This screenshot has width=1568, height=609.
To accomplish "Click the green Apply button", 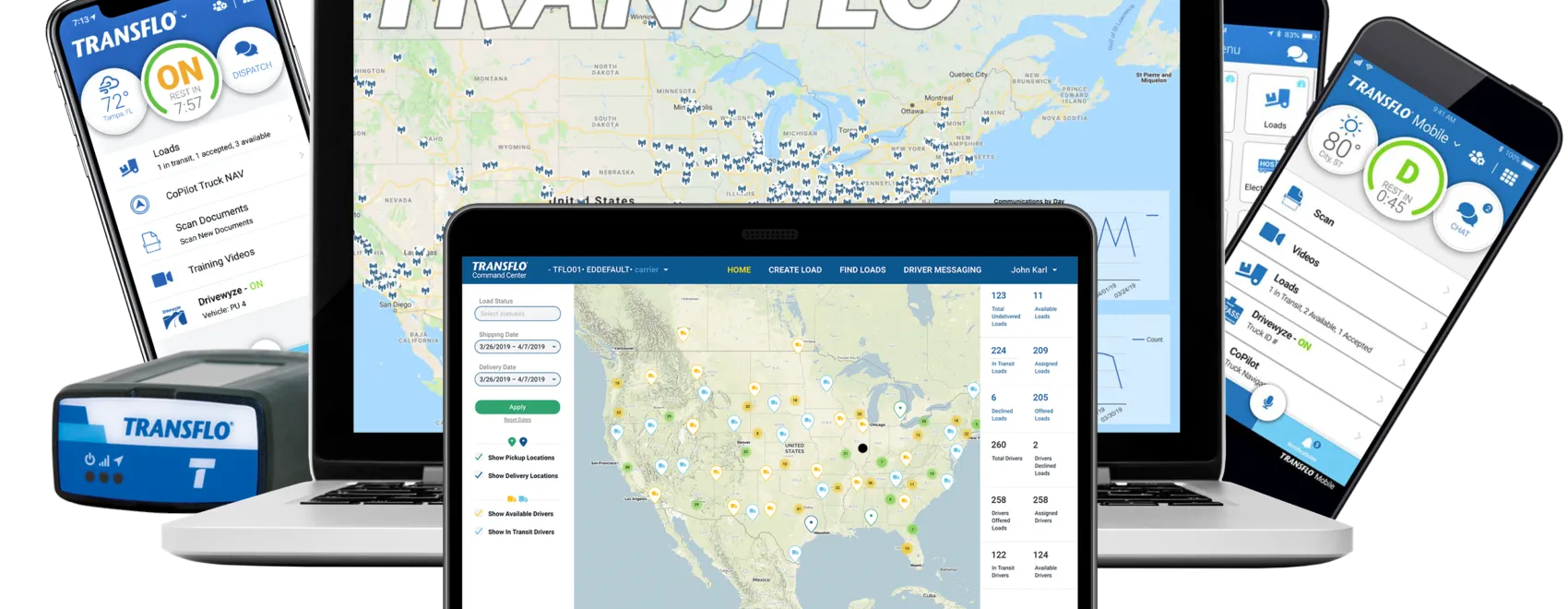I will point(517,407).
